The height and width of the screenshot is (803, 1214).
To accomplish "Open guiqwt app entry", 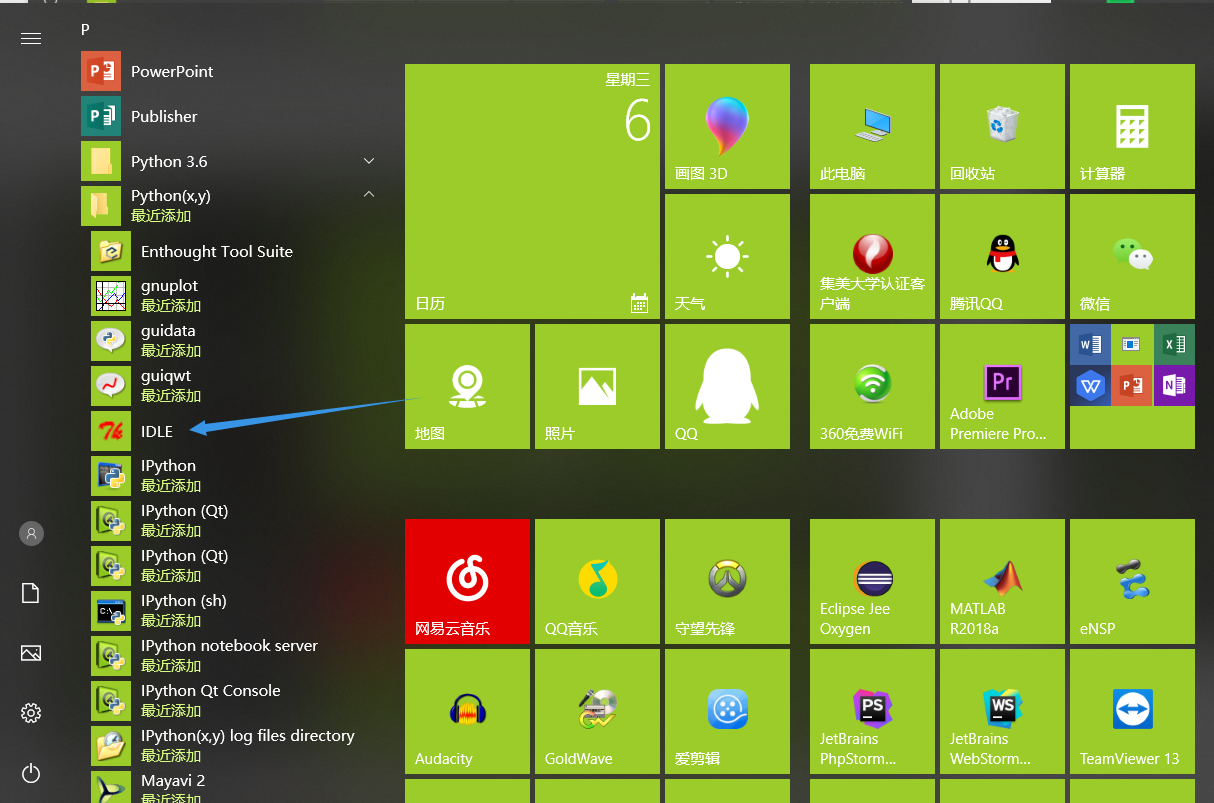I will [235, 385].
